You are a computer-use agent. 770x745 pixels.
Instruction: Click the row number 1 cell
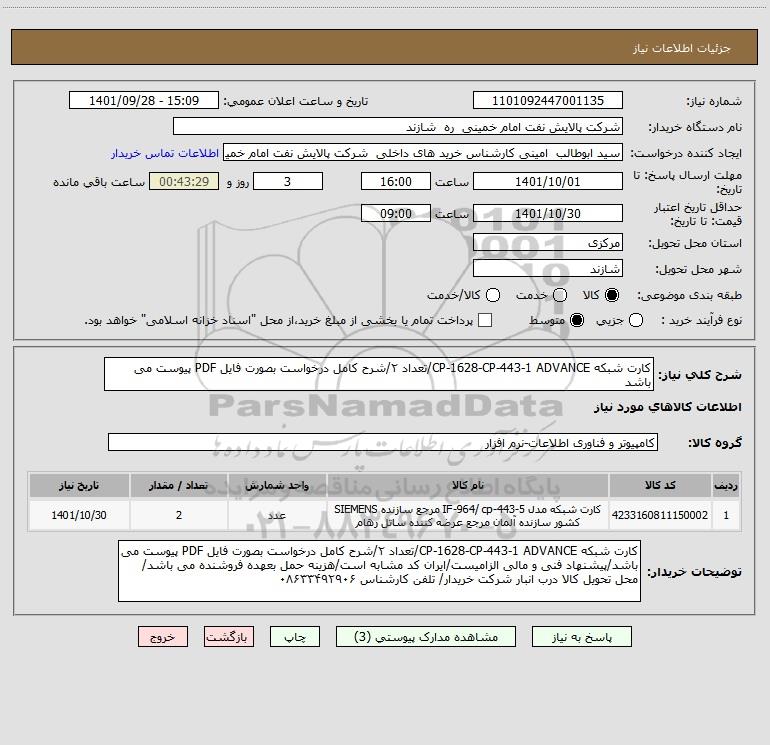click(x=726, y=515)
